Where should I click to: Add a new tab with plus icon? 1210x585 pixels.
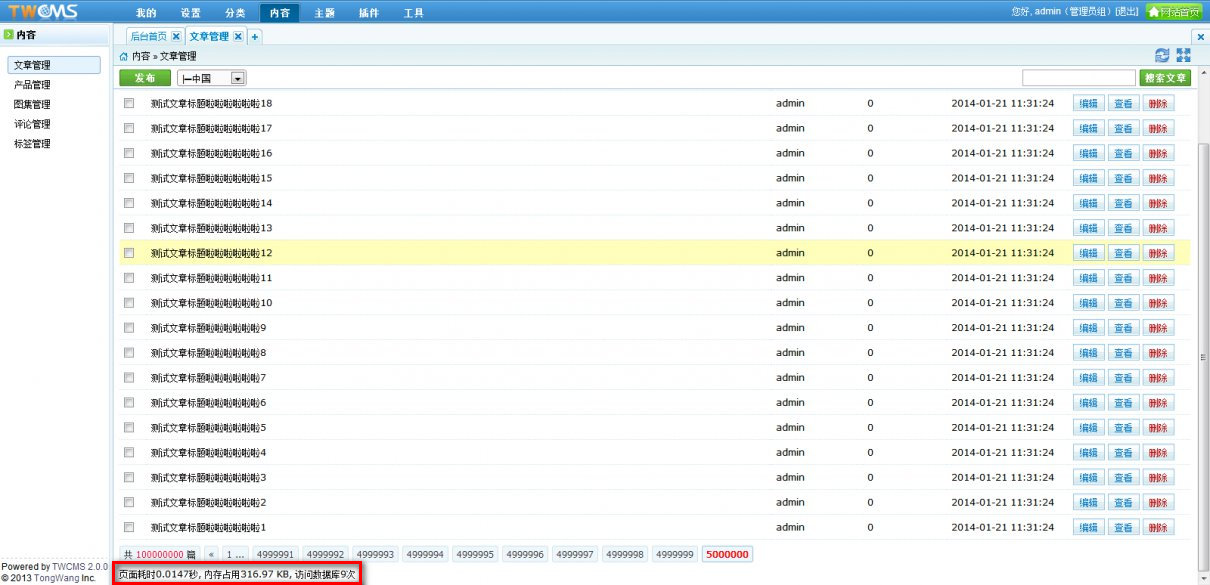click(x=255, y=37)
